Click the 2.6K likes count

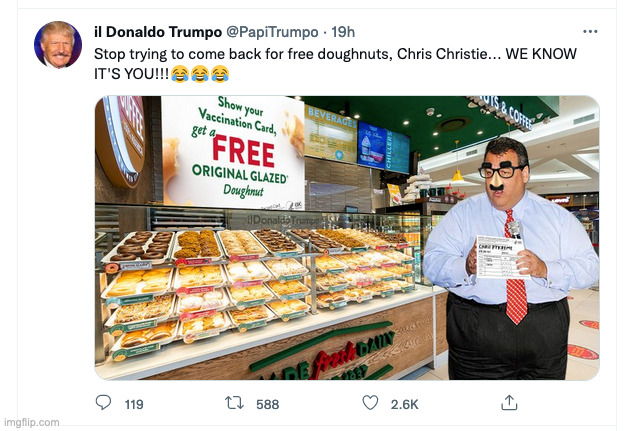click(404, 404)
